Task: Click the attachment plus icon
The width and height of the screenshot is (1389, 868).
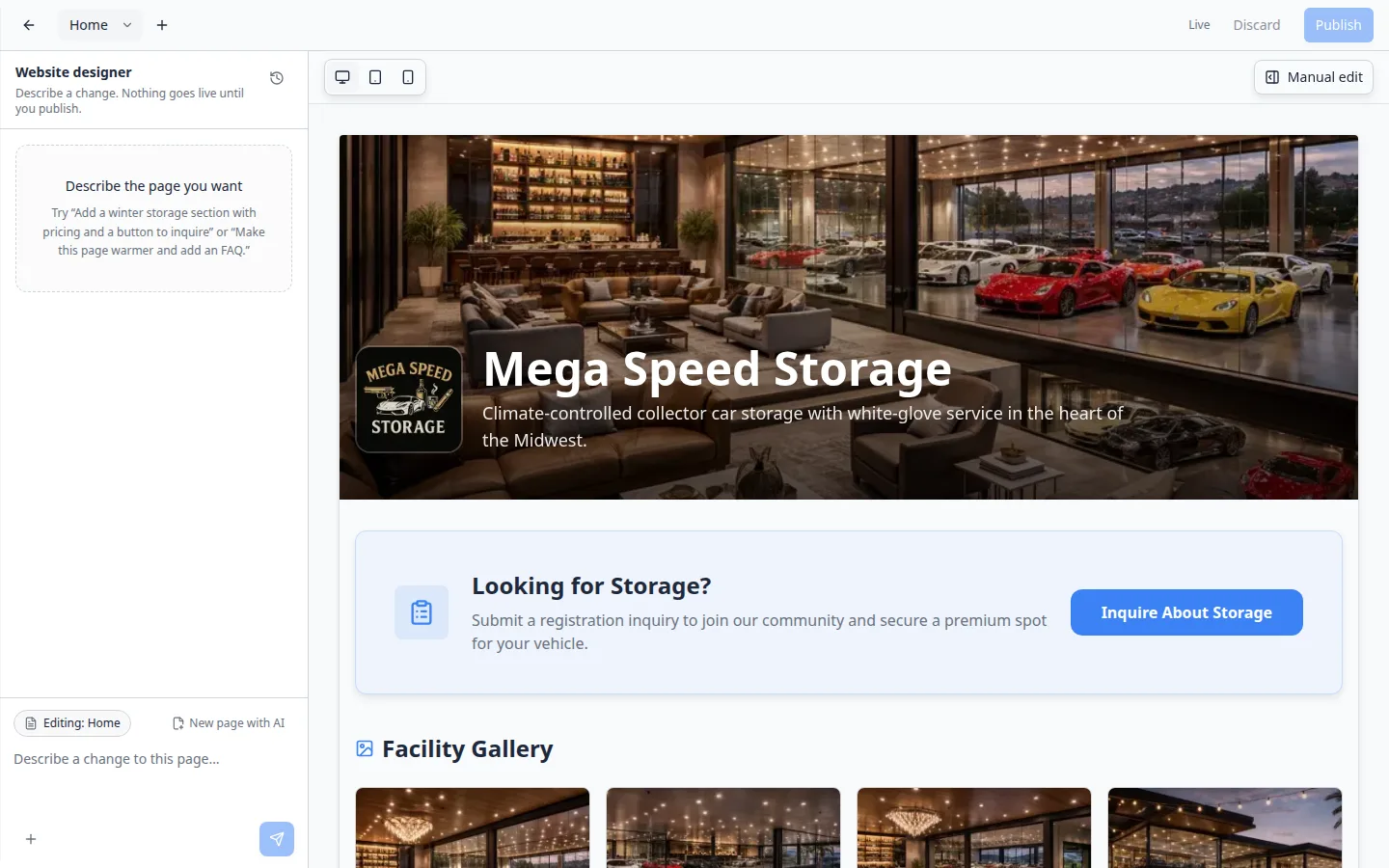Action: 31,839
